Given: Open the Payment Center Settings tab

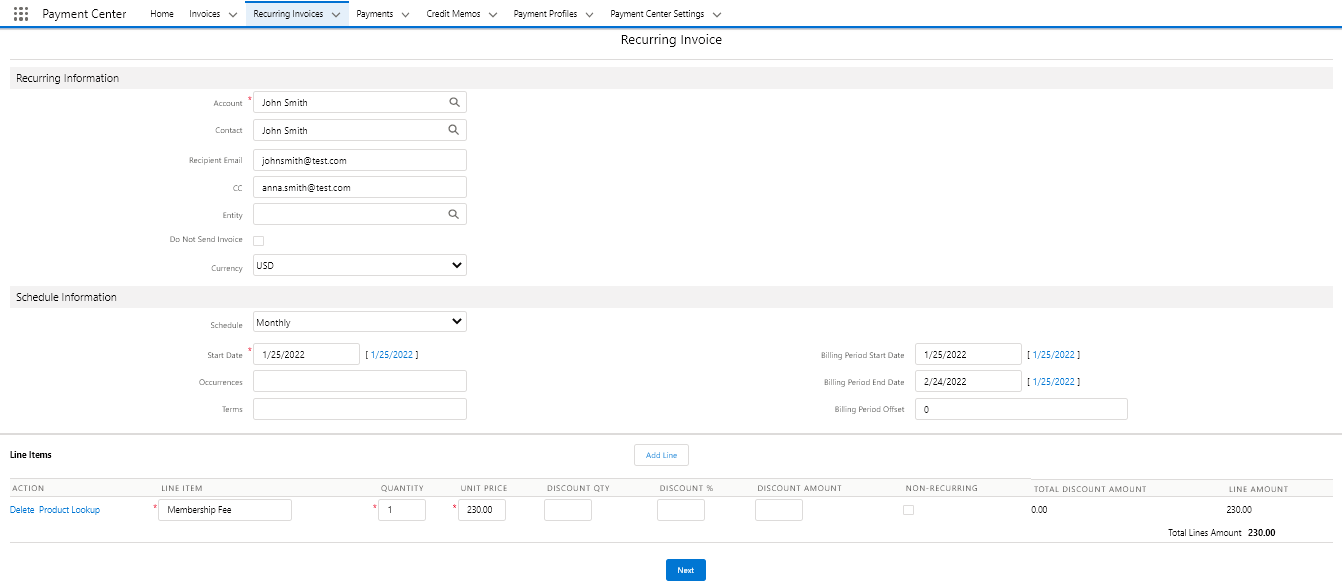Looking at the screenshot, I should 657,14.
